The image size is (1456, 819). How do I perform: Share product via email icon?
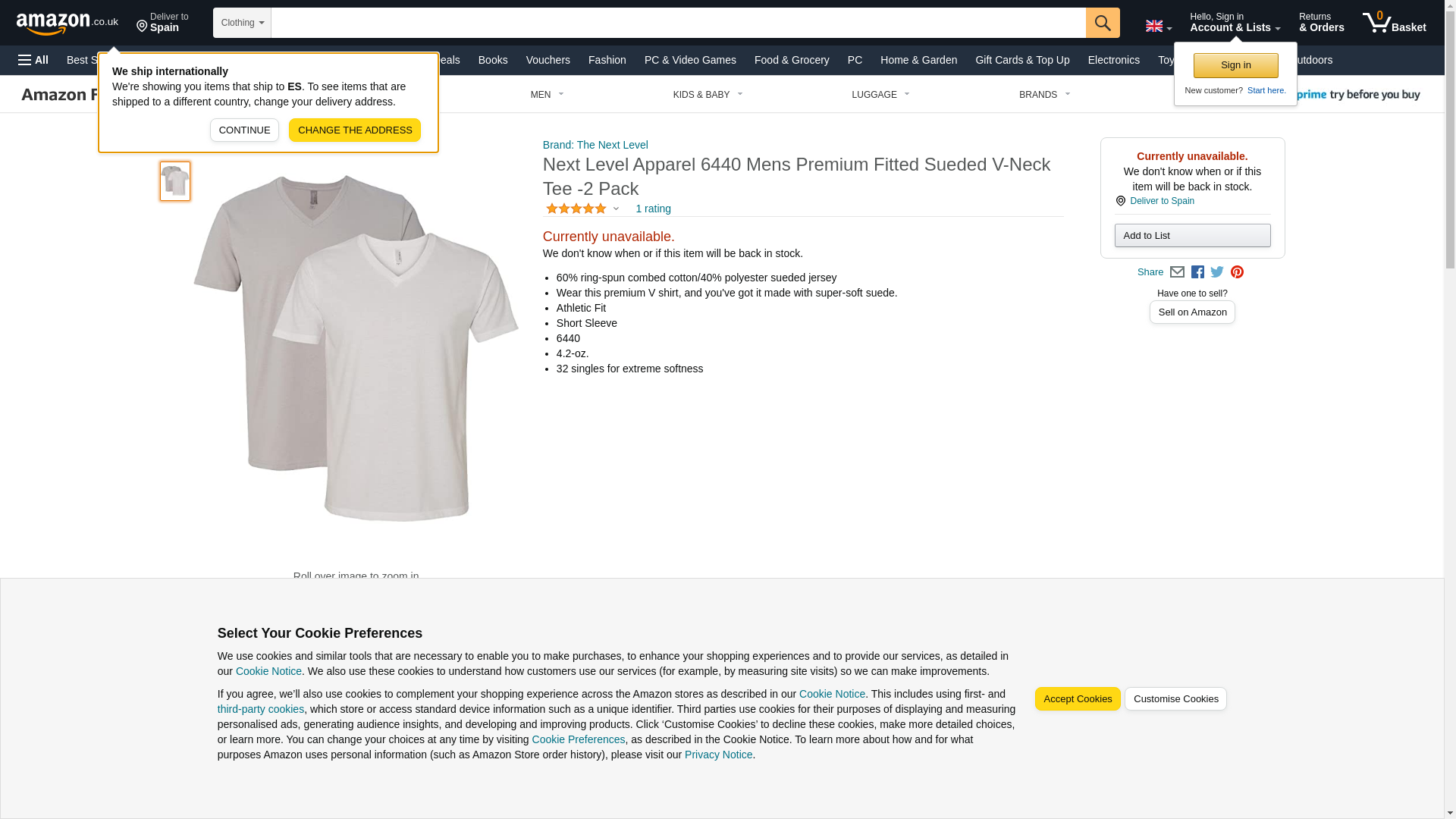pyautogui.click(x=1176, y=272)
